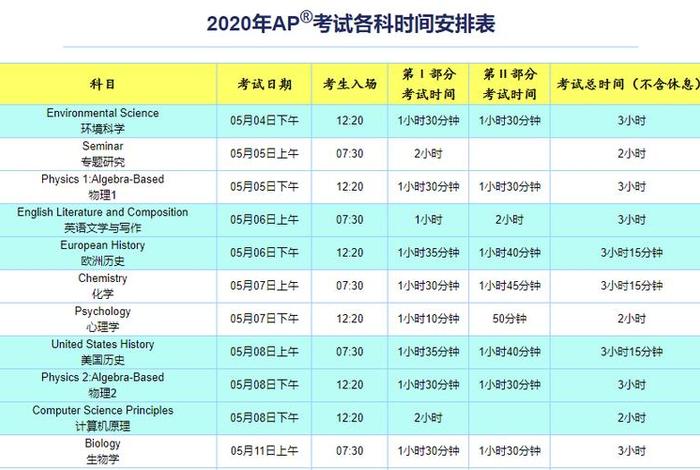Click Chemistry's 1小时45分钟 Part II duration
This screenshot has height=470, width=700.
click(x=509, y=286)
